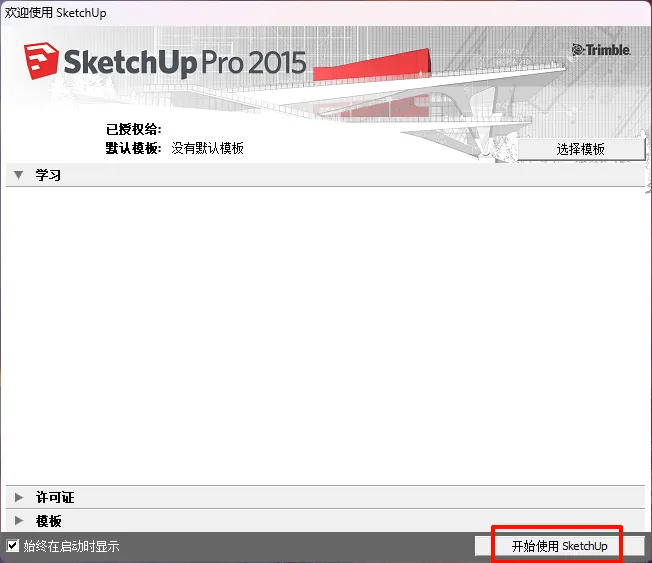Click the SketchUp red logo icon
The height and width of the screenshot is (563, 652).
(x=41, y=60)
